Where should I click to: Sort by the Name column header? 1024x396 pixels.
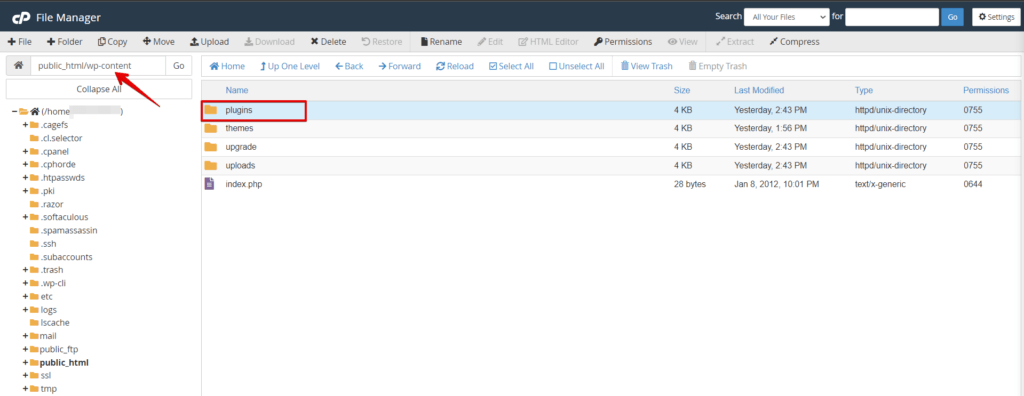tap(236, 90)
